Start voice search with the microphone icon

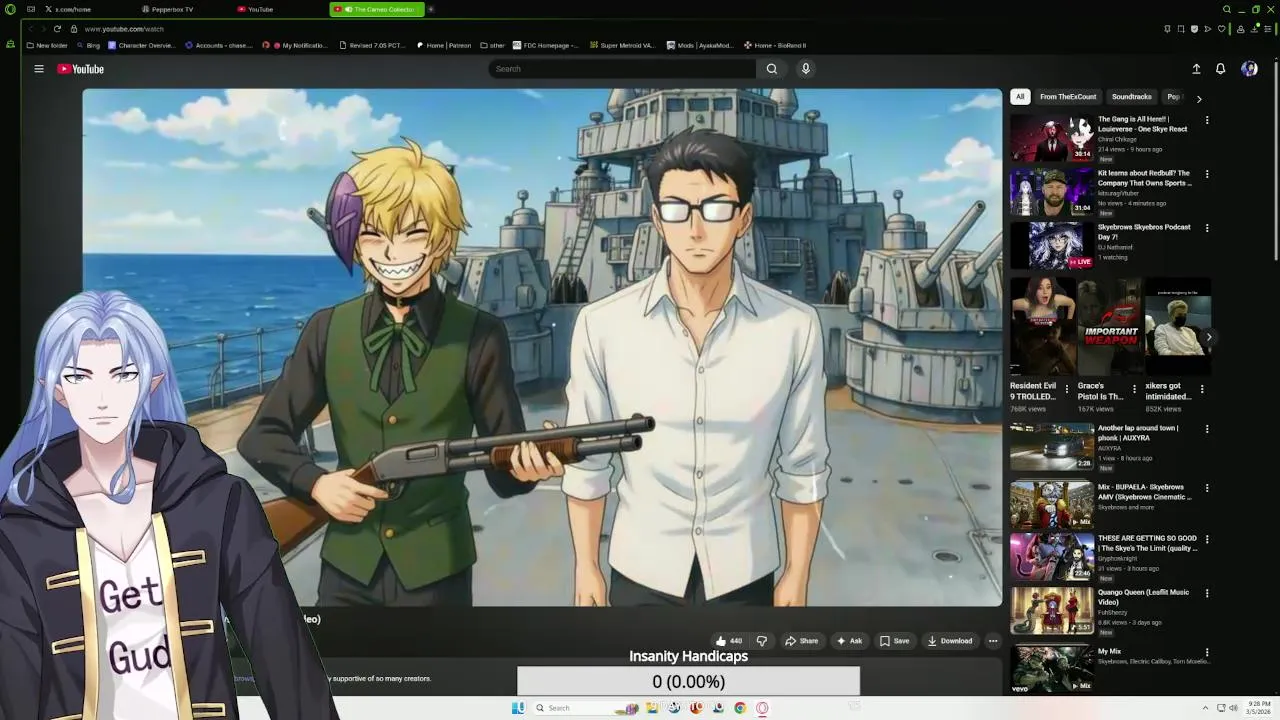tap(805, 69)
